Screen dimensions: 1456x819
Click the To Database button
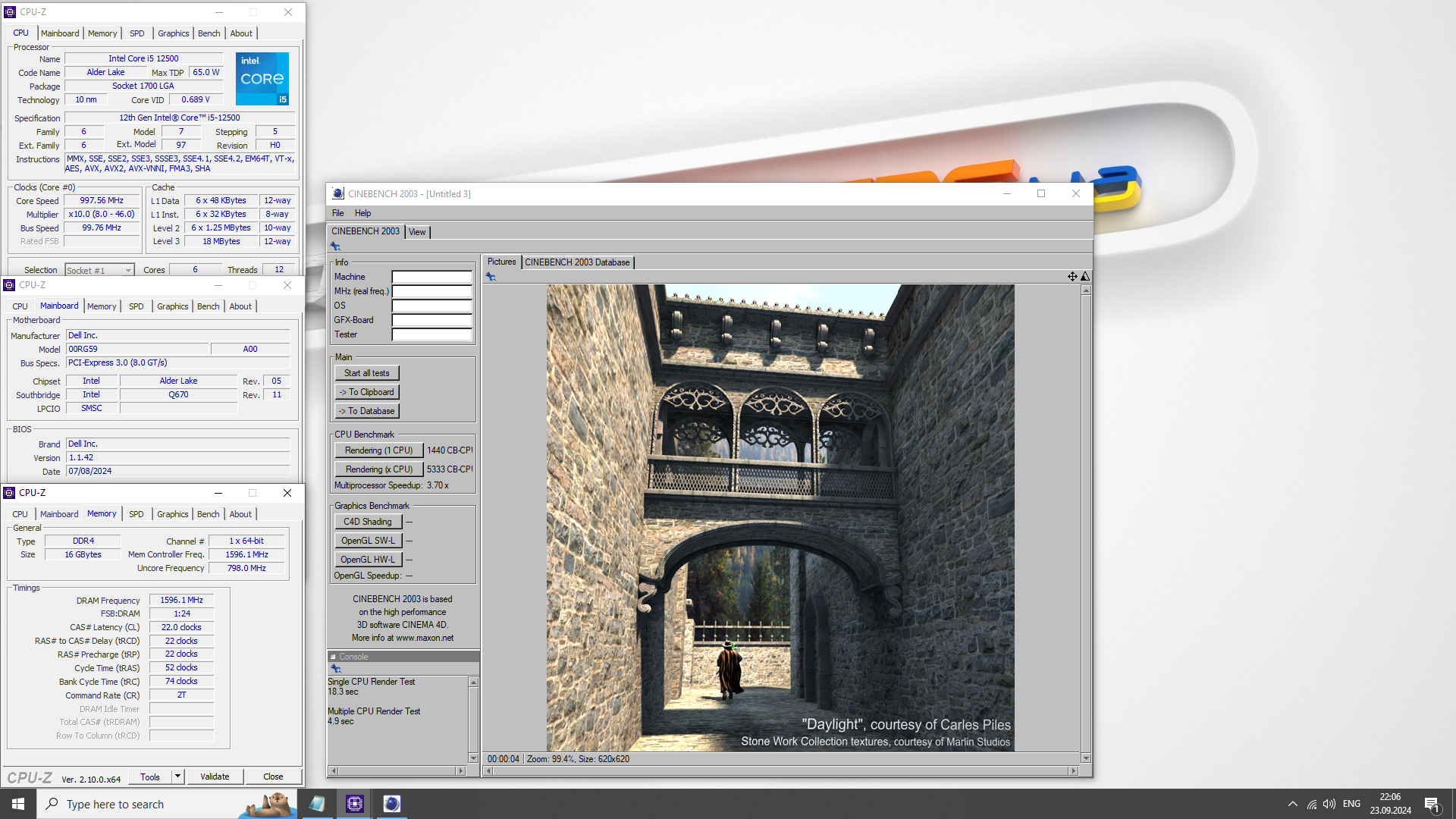click(x=367, y=411)
